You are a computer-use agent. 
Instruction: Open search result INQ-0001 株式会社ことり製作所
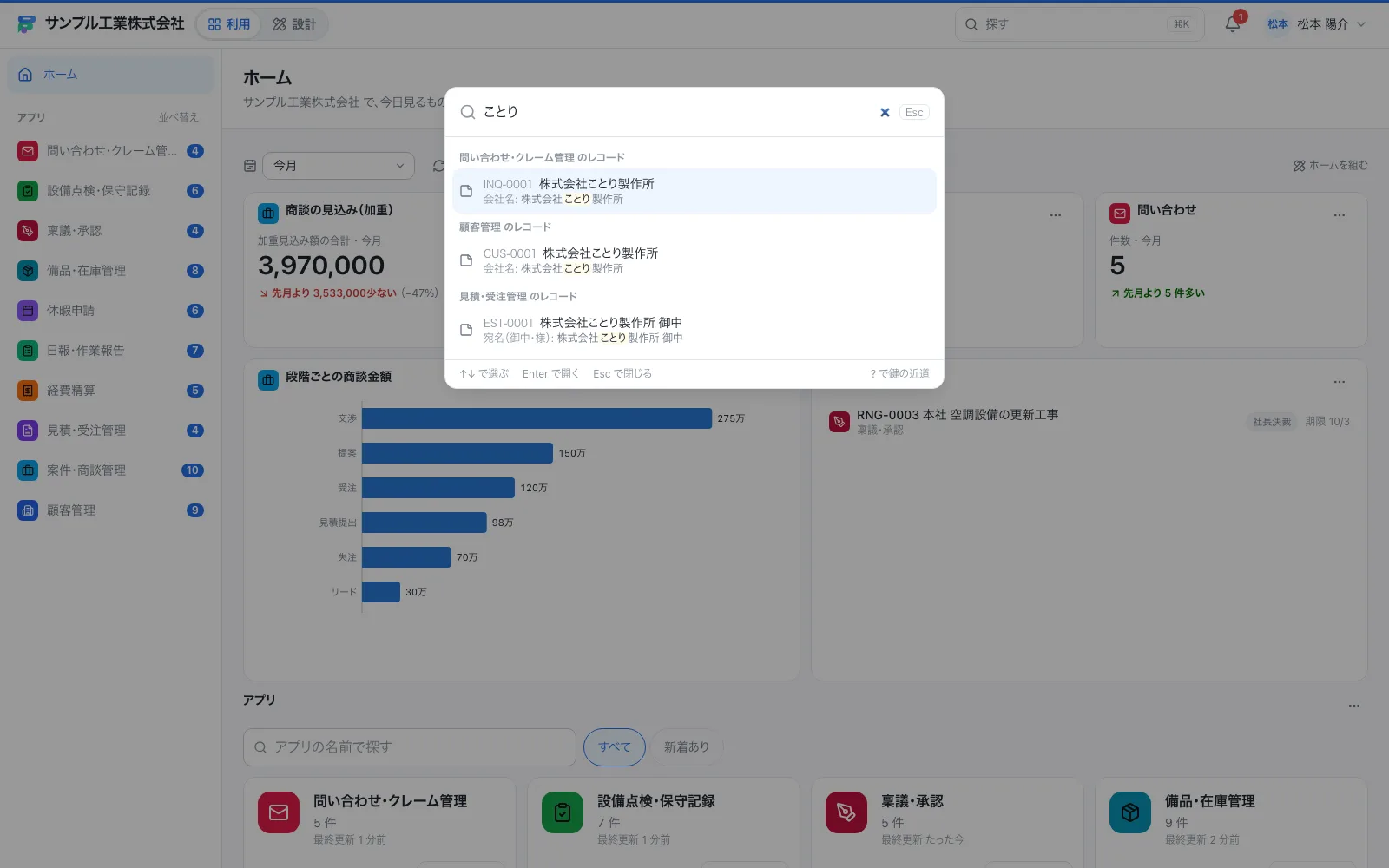694,191
